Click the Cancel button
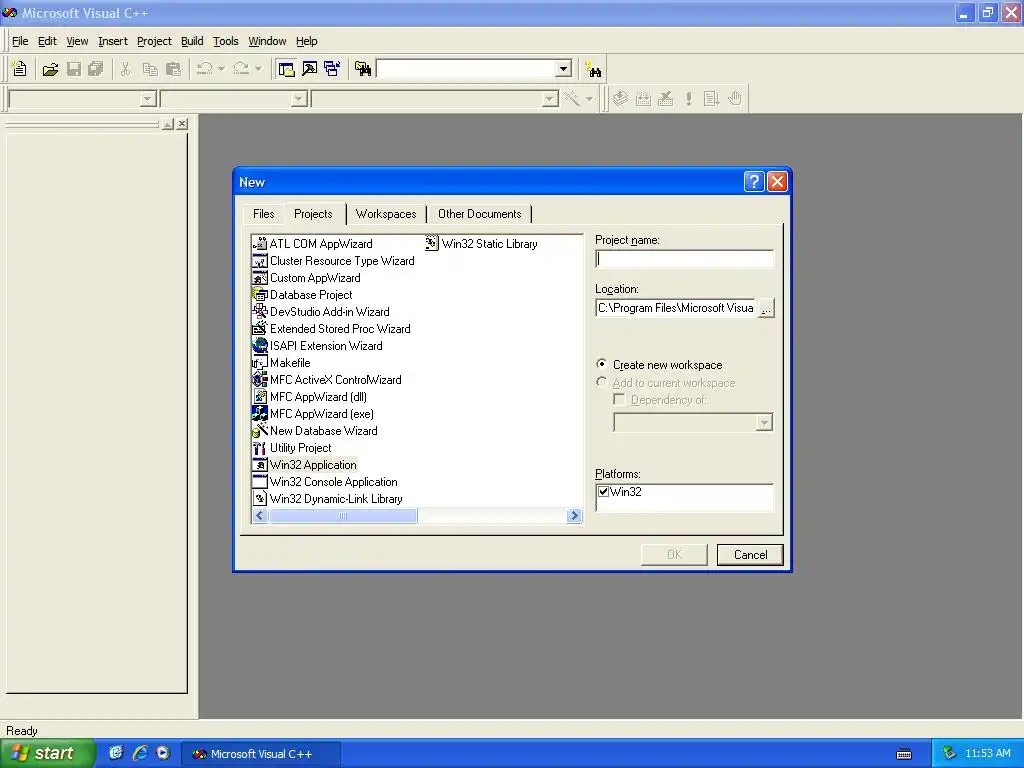 click(x=750, y=554)
